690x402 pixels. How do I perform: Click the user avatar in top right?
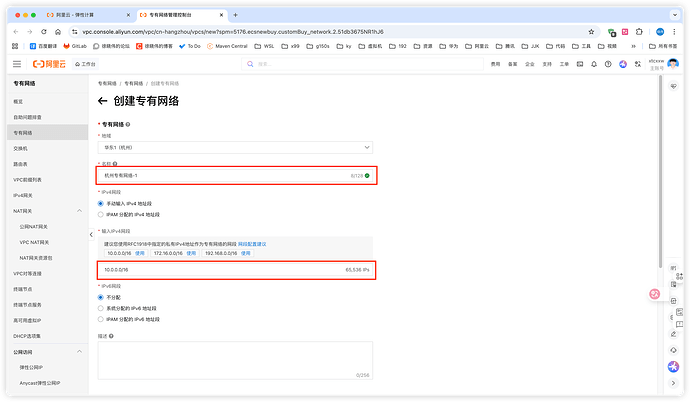673,64
